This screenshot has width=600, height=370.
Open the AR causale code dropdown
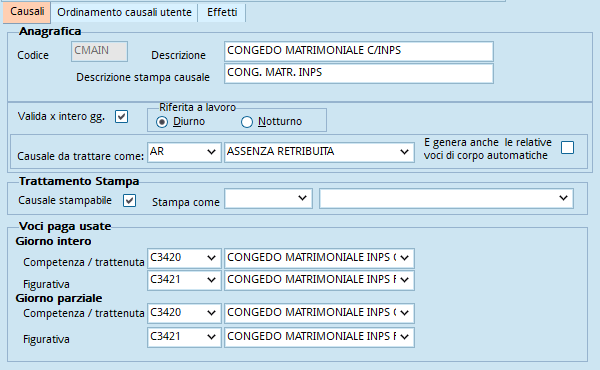click(x=184, y=152)
